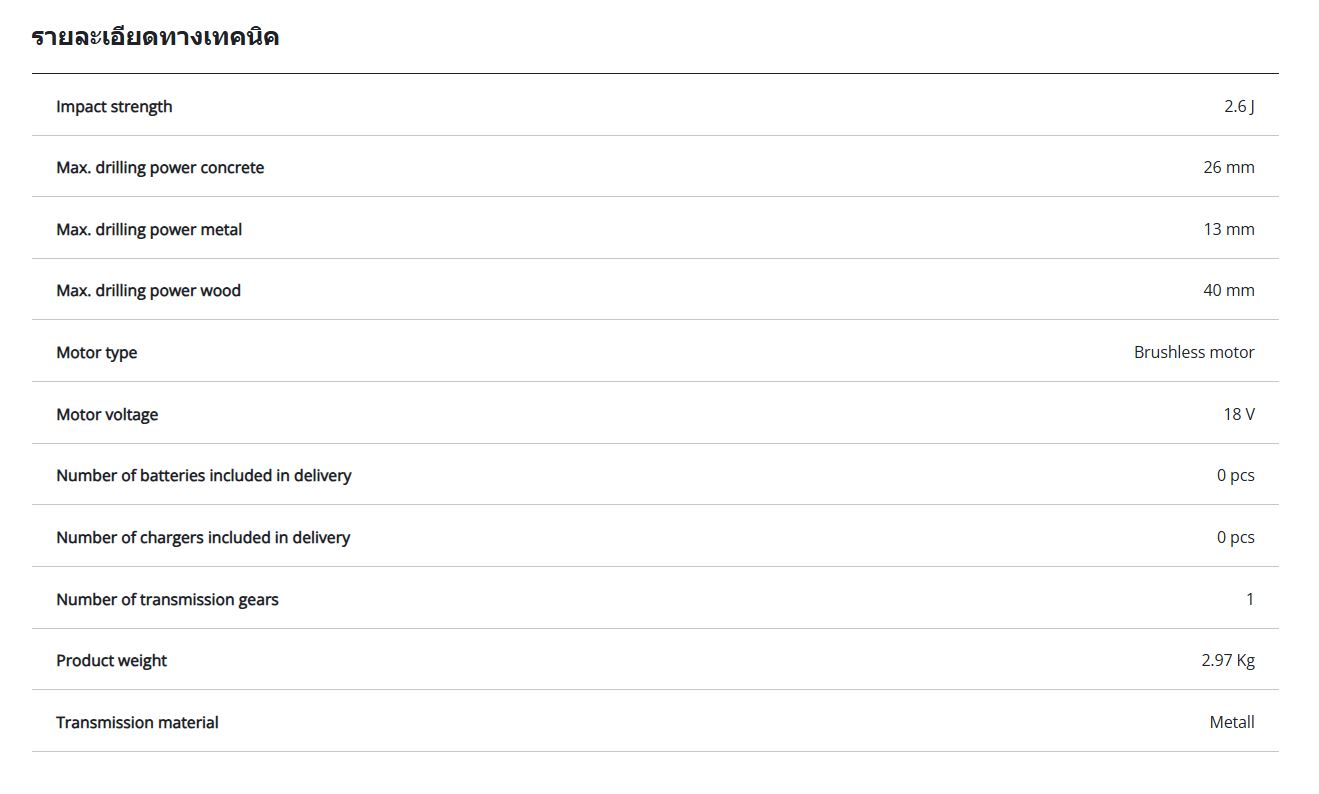1319x794 pixels.
Task: Select the 13 mm metal drilling value
Action: click(1228, 229)
